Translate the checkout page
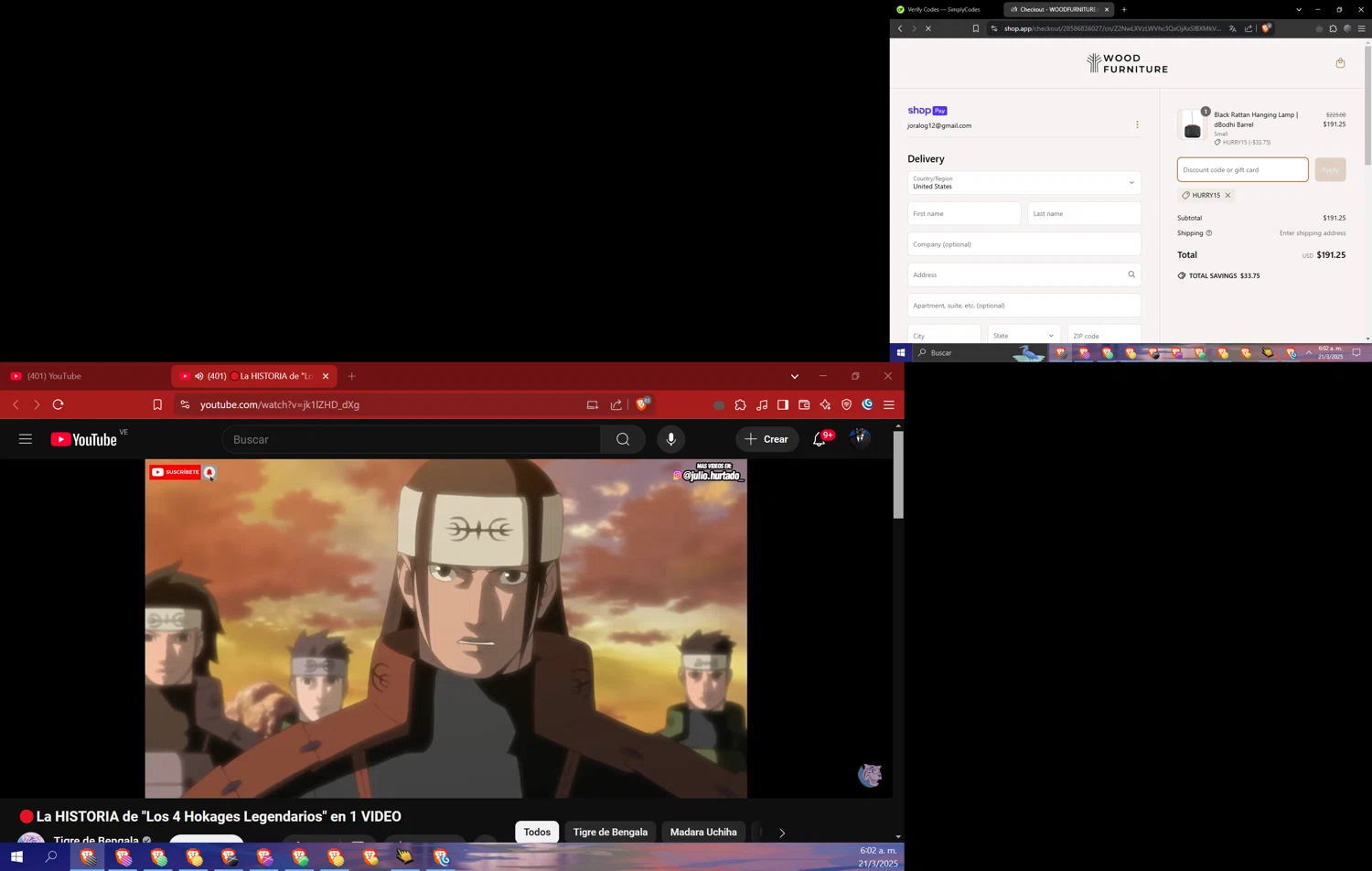1372x871 pixels. pos(1233,28)
